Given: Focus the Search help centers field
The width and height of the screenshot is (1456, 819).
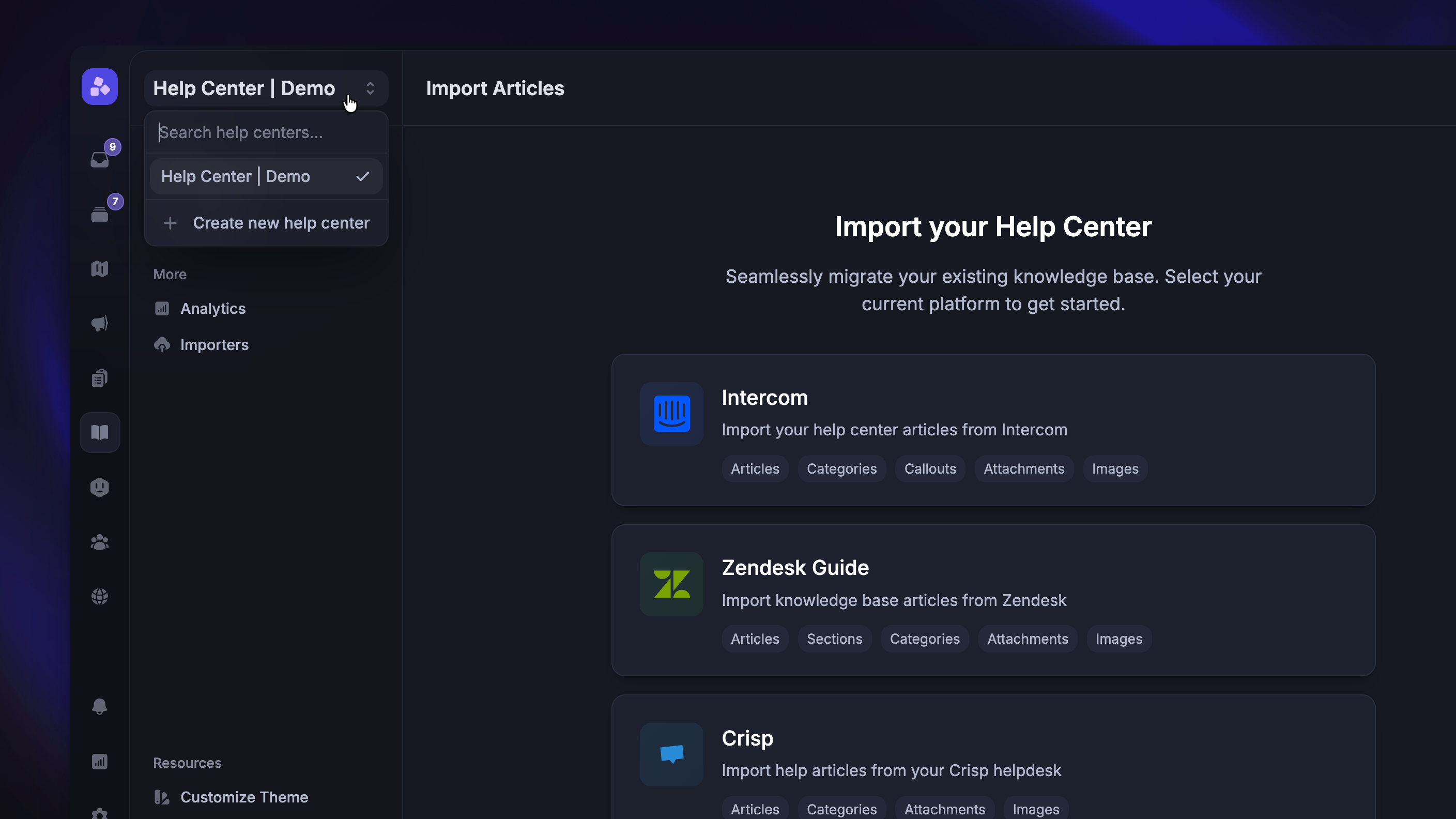Looking at the screenshot, I should (266, 132).
